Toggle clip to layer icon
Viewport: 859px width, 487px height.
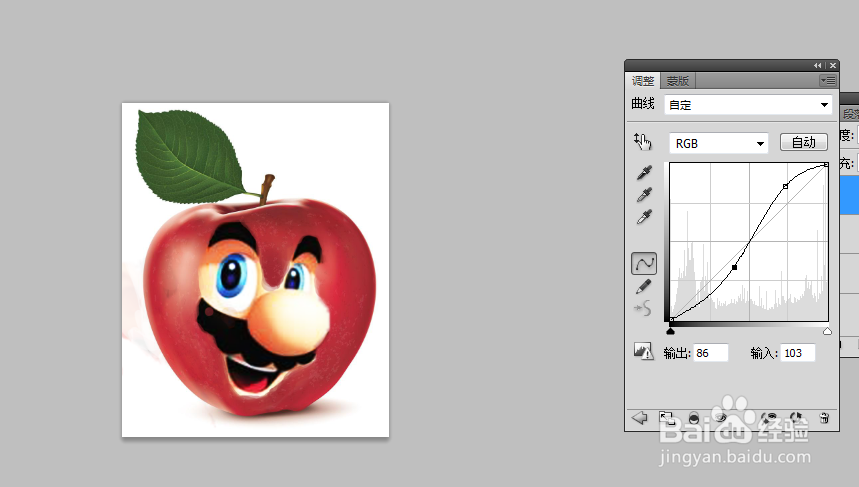coord(694,419)
